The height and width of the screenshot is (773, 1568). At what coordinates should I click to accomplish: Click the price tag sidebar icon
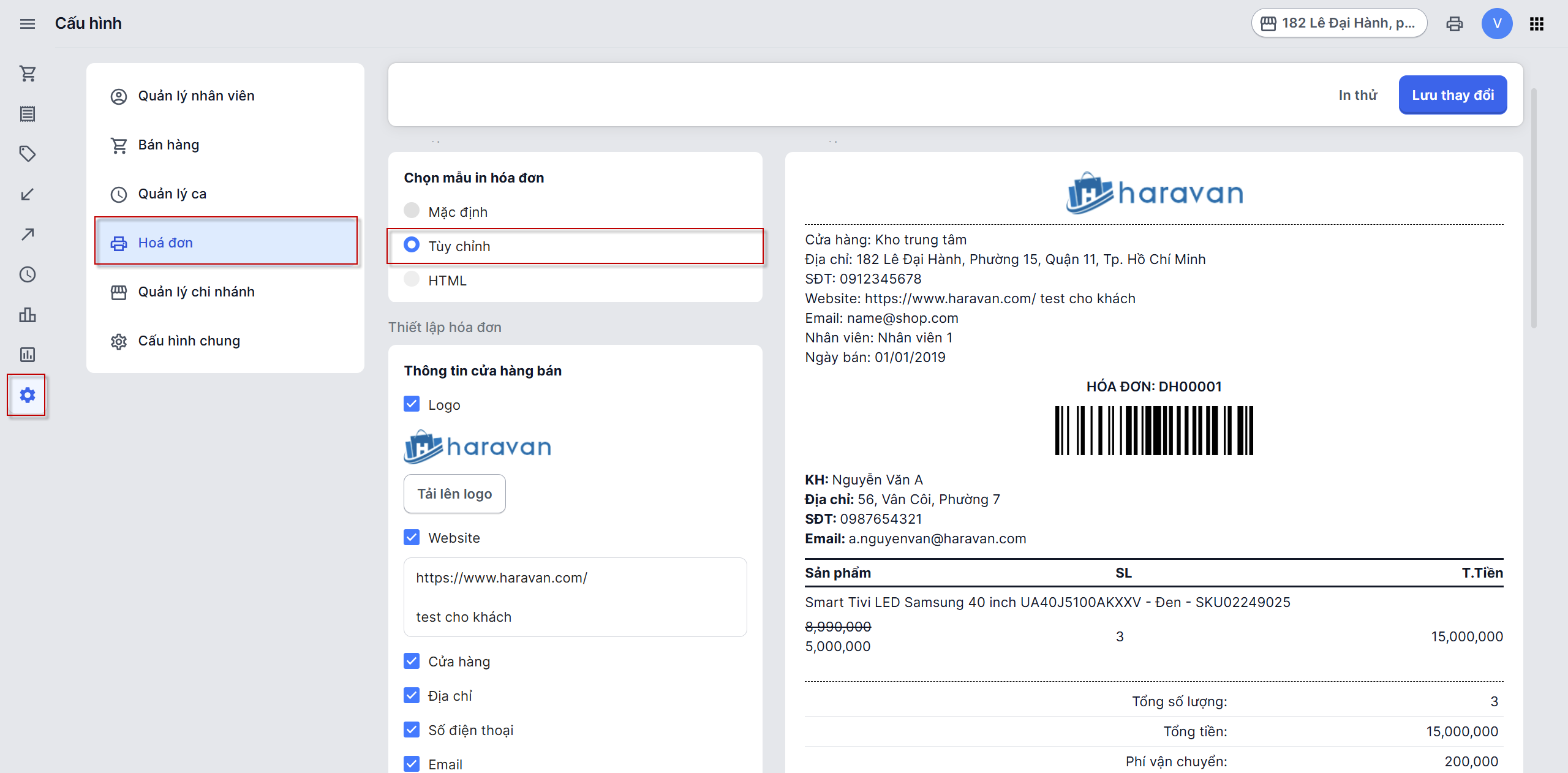click(27, 154)
